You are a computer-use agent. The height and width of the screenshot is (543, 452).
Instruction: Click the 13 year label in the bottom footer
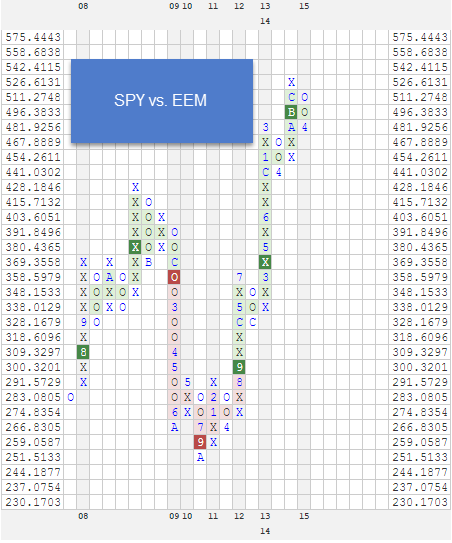265,516
